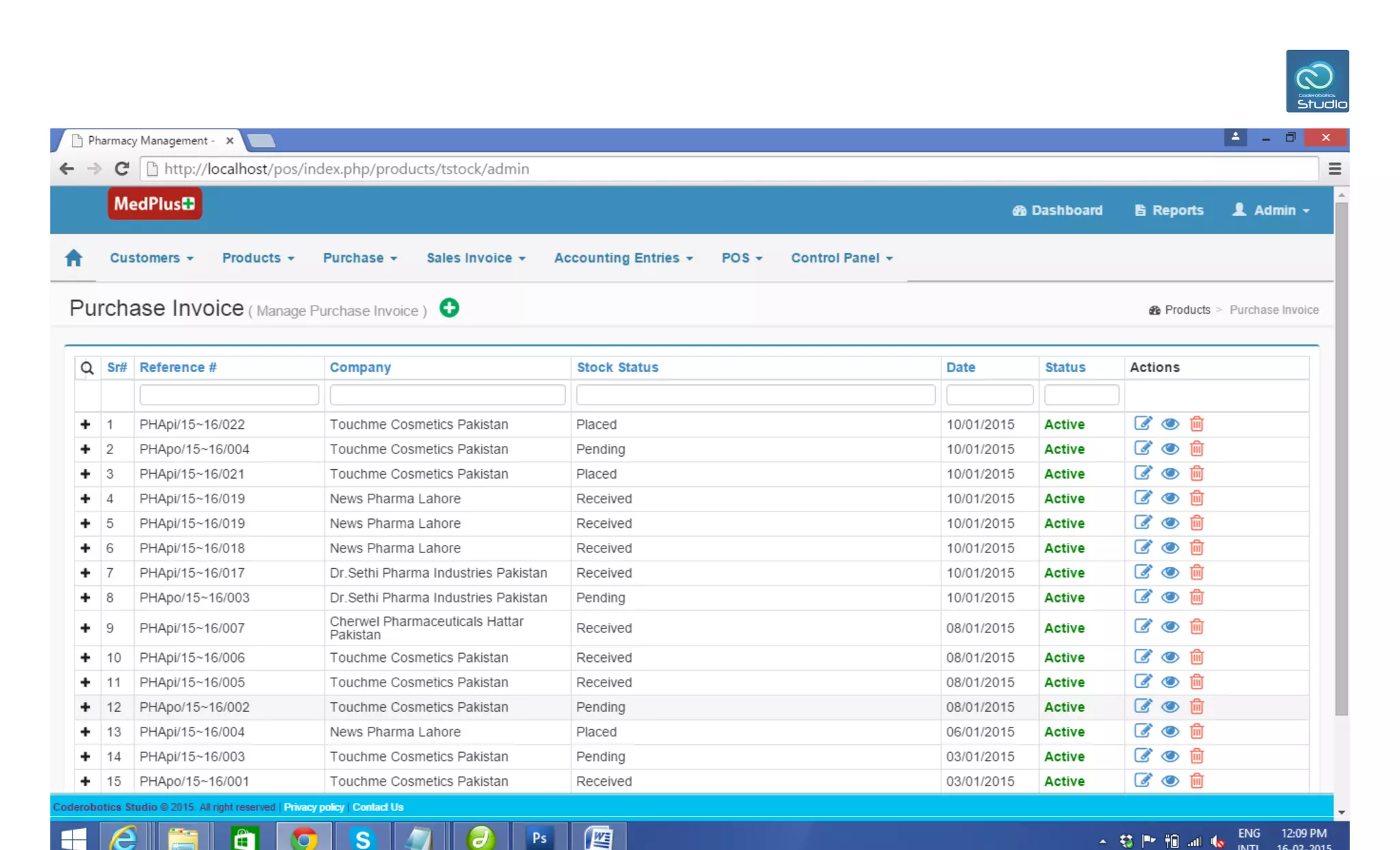Open the Purchase menu
Screen dimensions: 1400x850
pyautogui.click(x=360, y=258)
